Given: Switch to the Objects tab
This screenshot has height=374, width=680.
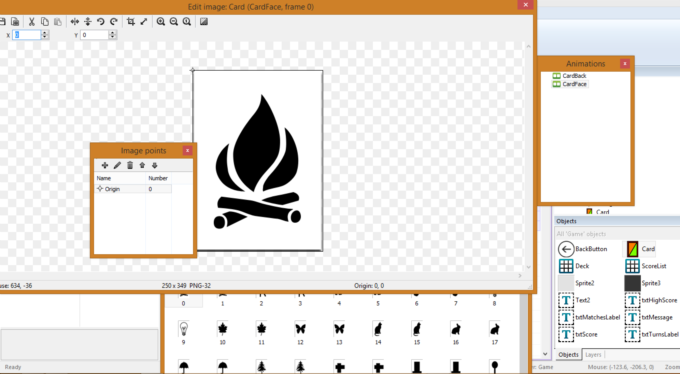Looking at the screenshot, I should tap(568, 354).
